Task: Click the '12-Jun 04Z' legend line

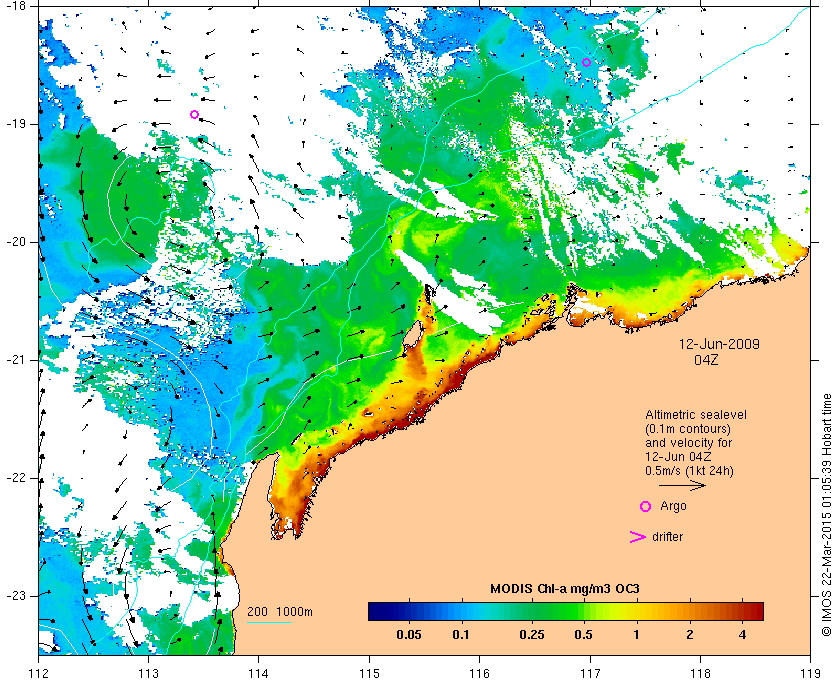Action: (678, 457)
